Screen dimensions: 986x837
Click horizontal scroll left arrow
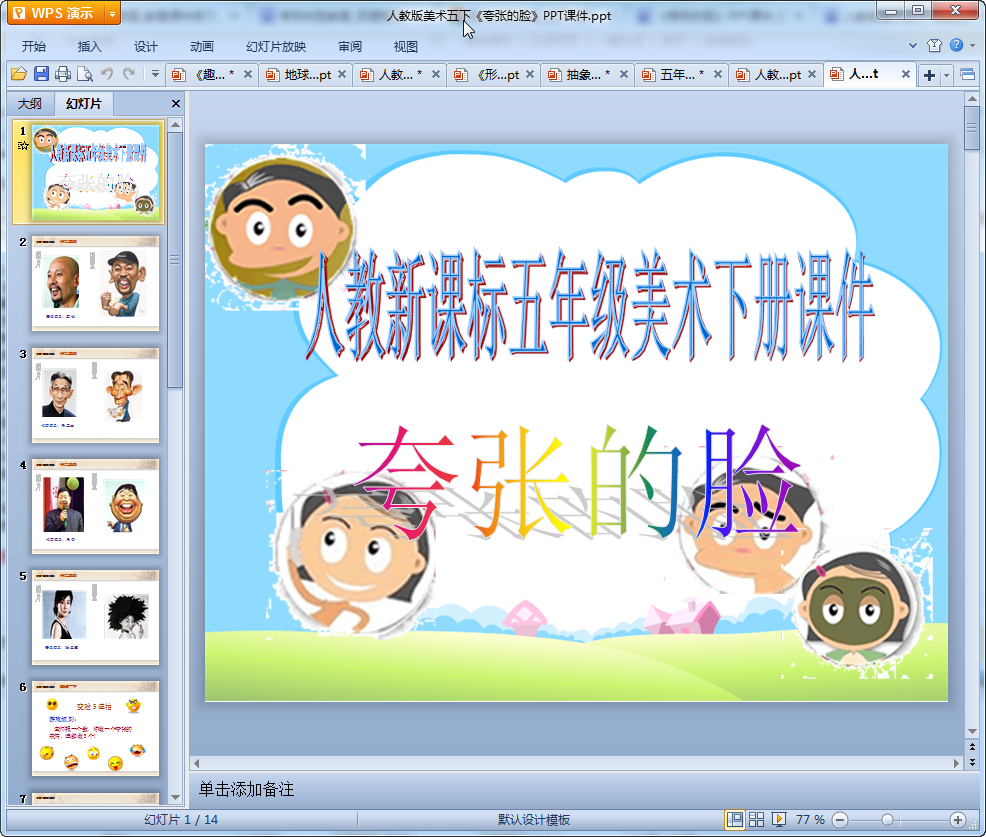197,763
